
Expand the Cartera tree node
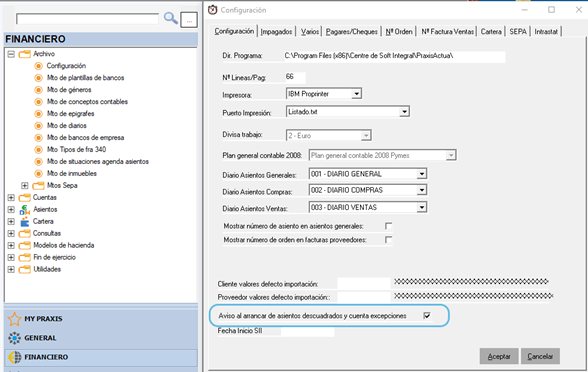pos(11,222)
